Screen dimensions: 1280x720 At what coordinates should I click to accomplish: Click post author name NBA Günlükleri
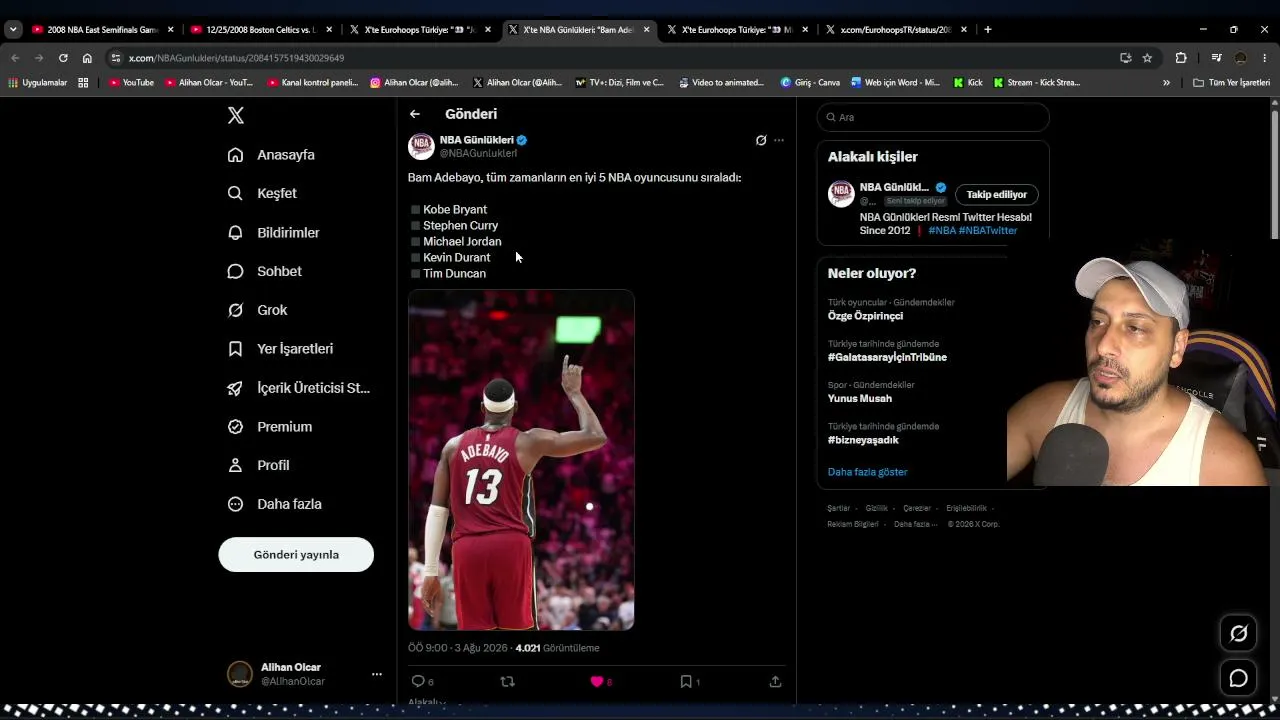477,140
